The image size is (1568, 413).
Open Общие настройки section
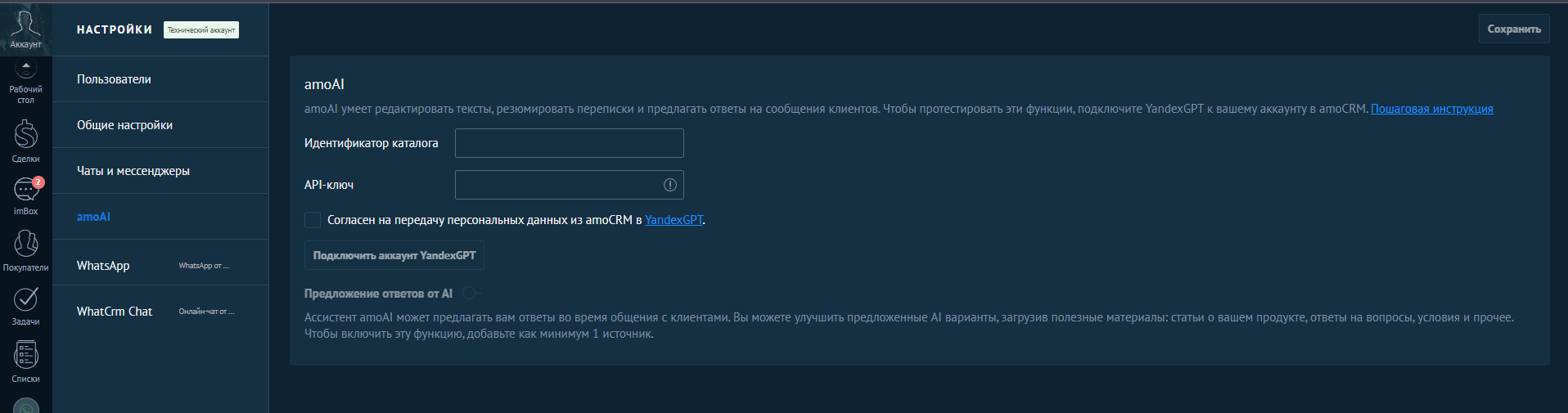pyautogui.click(x=160, y=125)
